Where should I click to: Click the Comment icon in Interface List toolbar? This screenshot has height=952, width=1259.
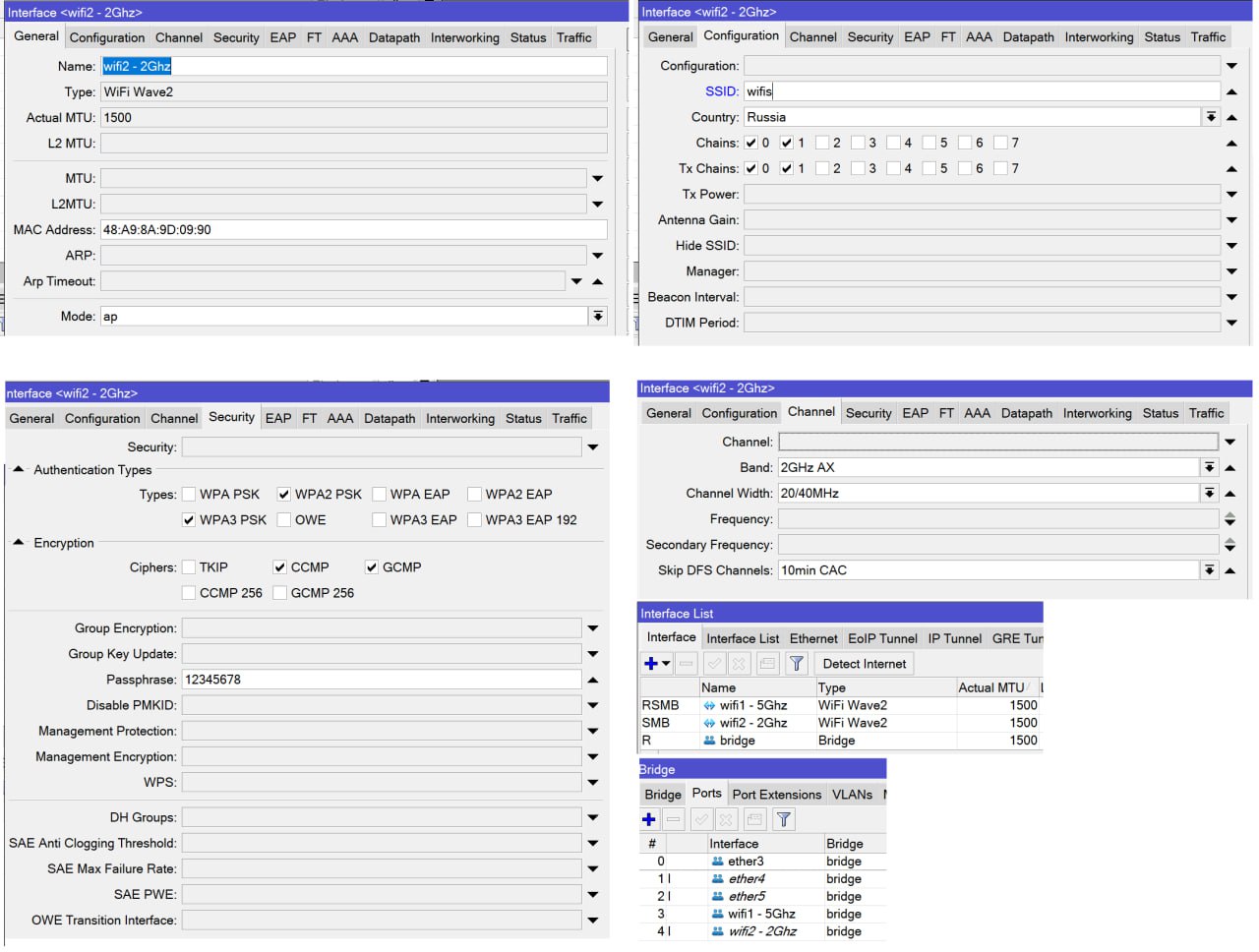click(x=767, y=664)
